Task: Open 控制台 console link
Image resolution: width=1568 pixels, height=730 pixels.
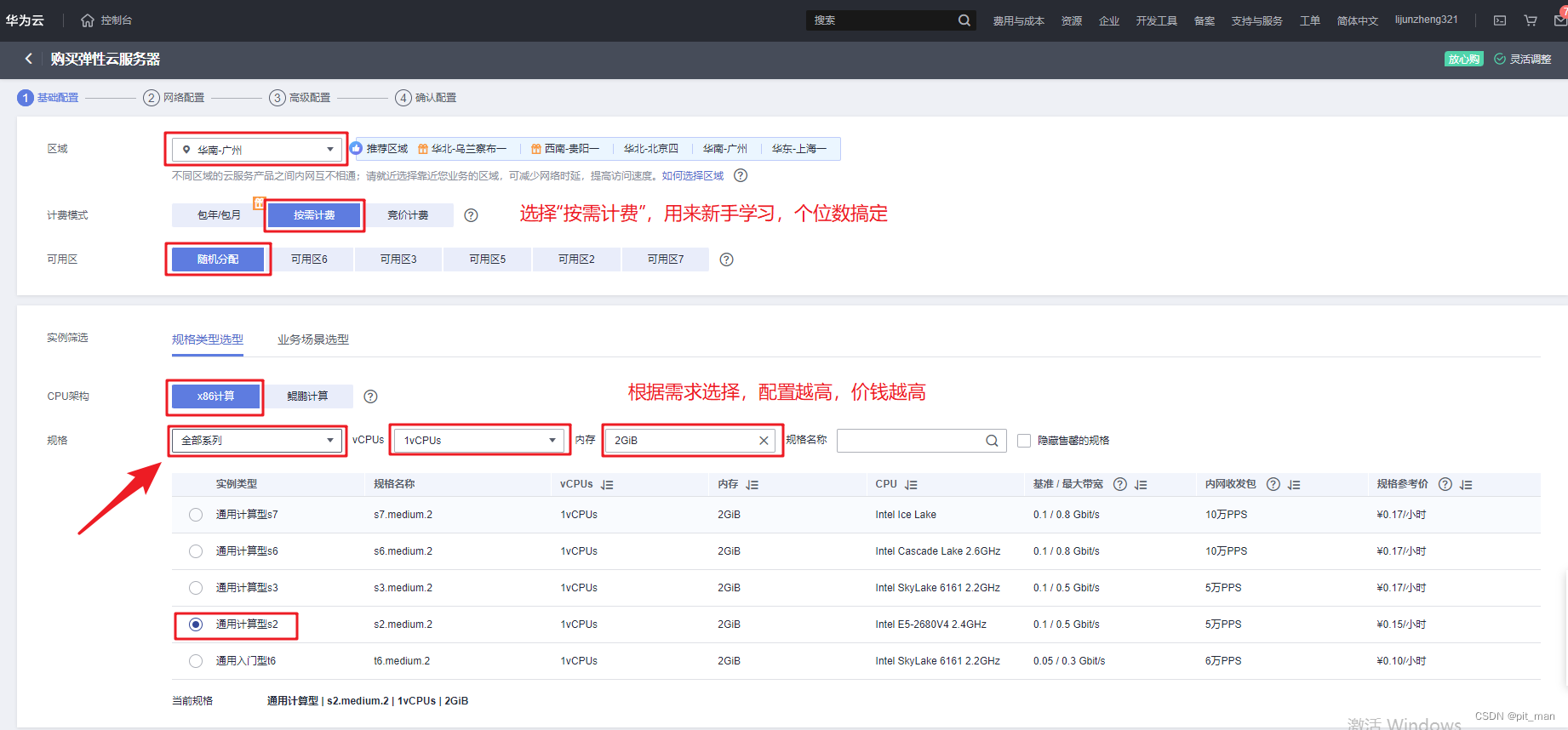Action: (117, 20)
